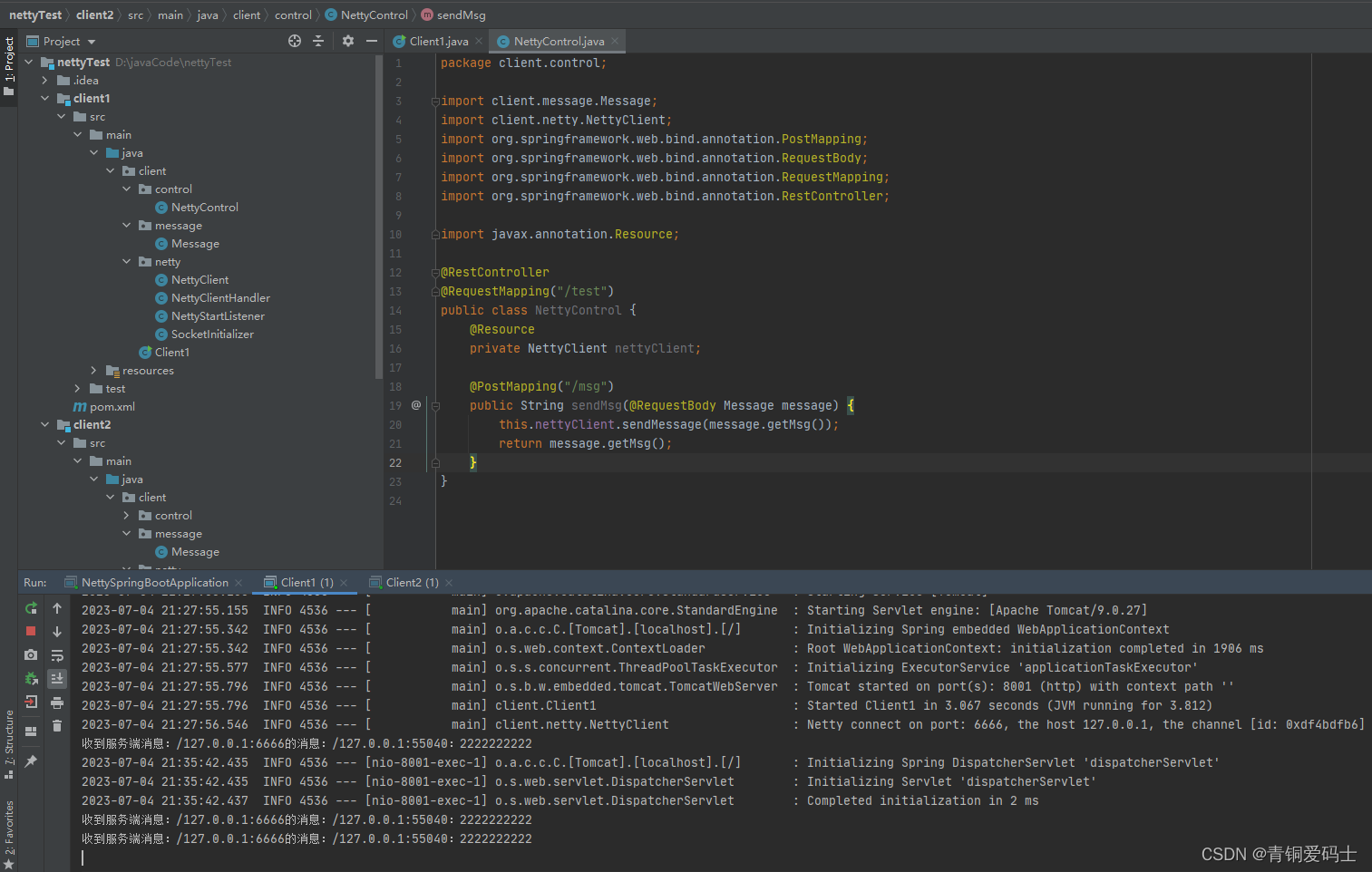Select the Client1 main class in tree

pos(164,353)
